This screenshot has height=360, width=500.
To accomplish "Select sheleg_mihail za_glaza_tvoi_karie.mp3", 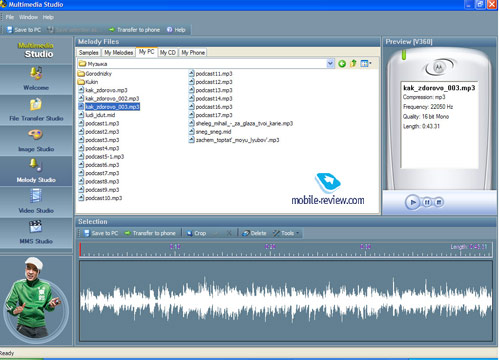I will point(241,123).
